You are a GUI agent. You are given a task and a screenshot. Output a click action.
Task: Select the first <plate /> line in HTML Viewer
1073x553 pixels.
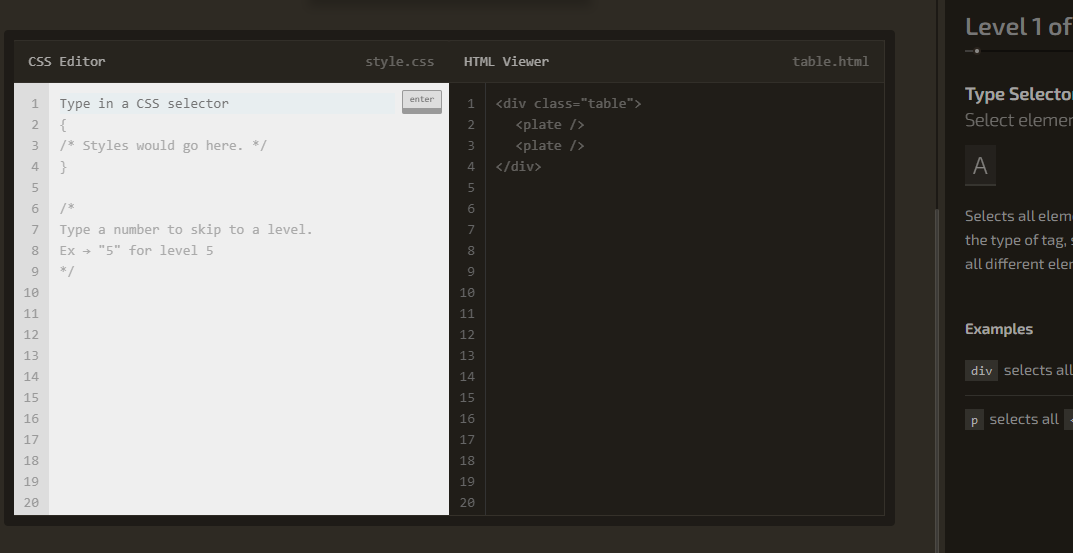point(550,125)
